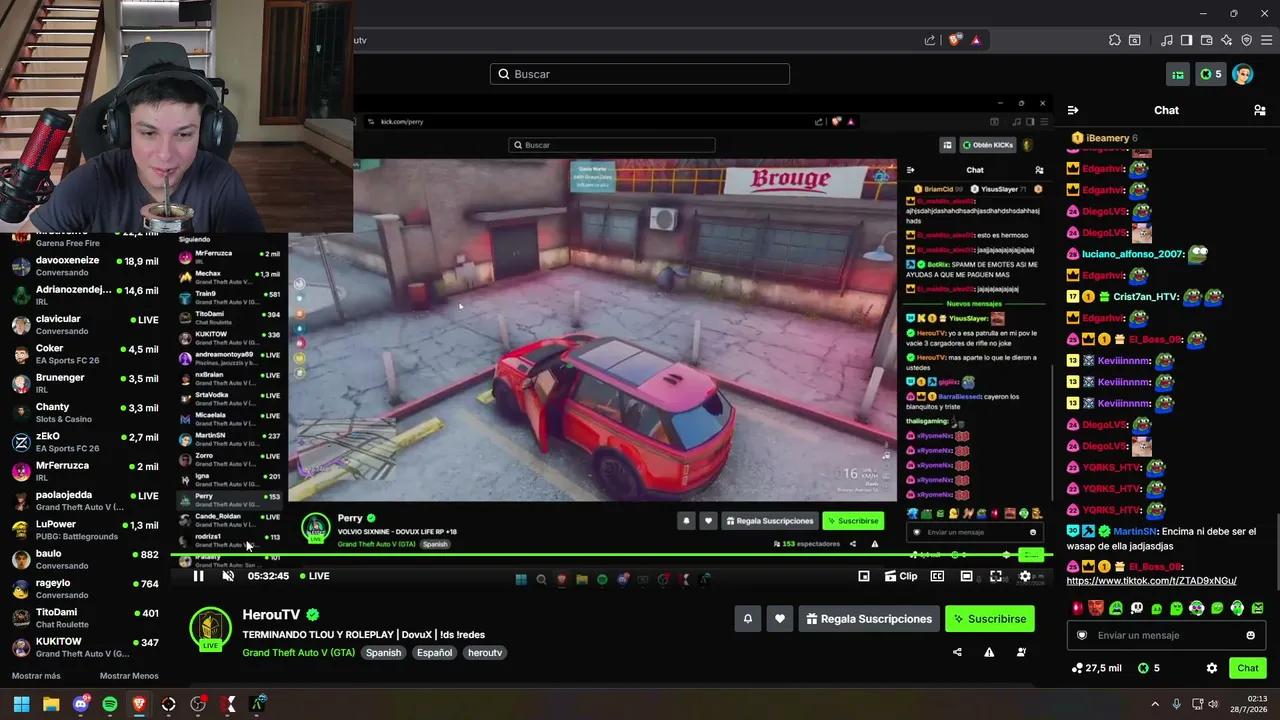Open the LuPower channel in the sidebar
This screenshot has height=720, width=1280.
click(x=85, y=530)
